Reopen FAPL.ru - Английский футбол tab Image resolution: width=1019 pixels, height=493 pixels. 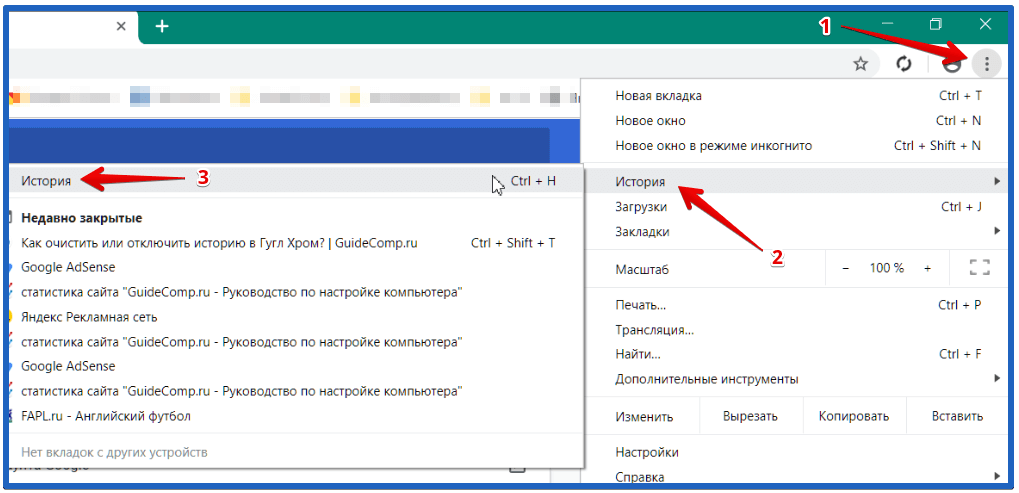(x=296, y=416)
